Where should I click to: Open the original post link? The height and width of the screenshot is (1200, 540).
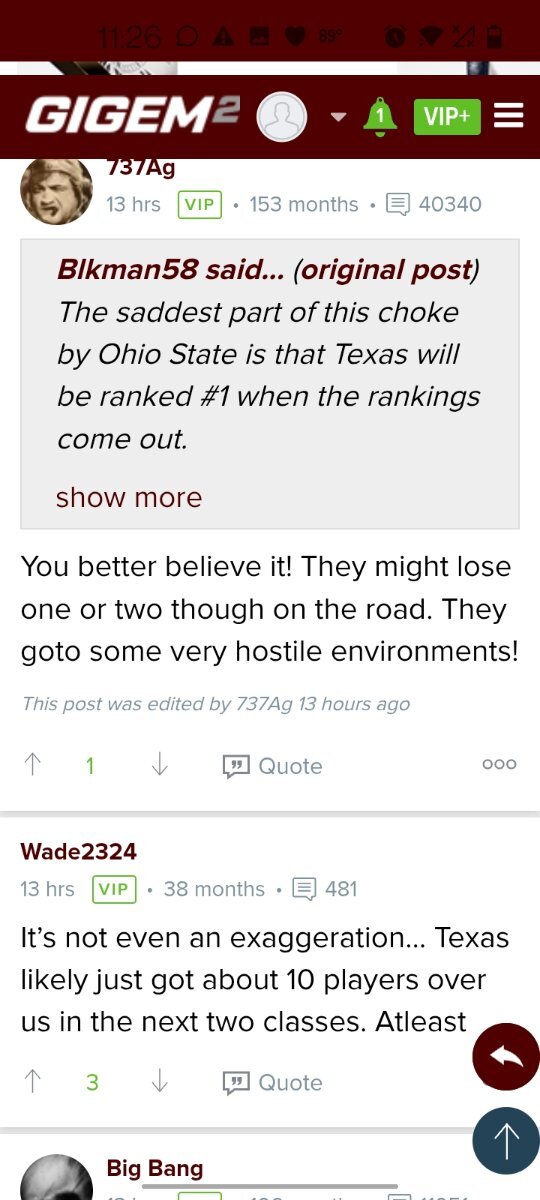(385, 270)
